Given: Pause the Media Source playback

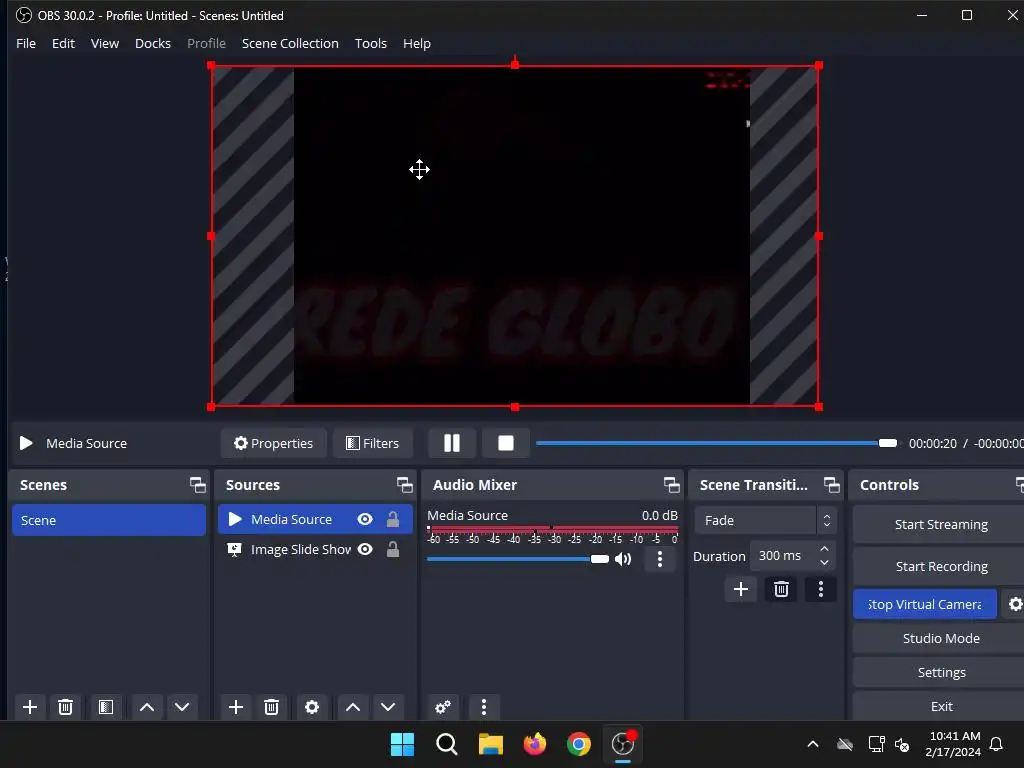Looking at the screenshot, I should point(451,443).
